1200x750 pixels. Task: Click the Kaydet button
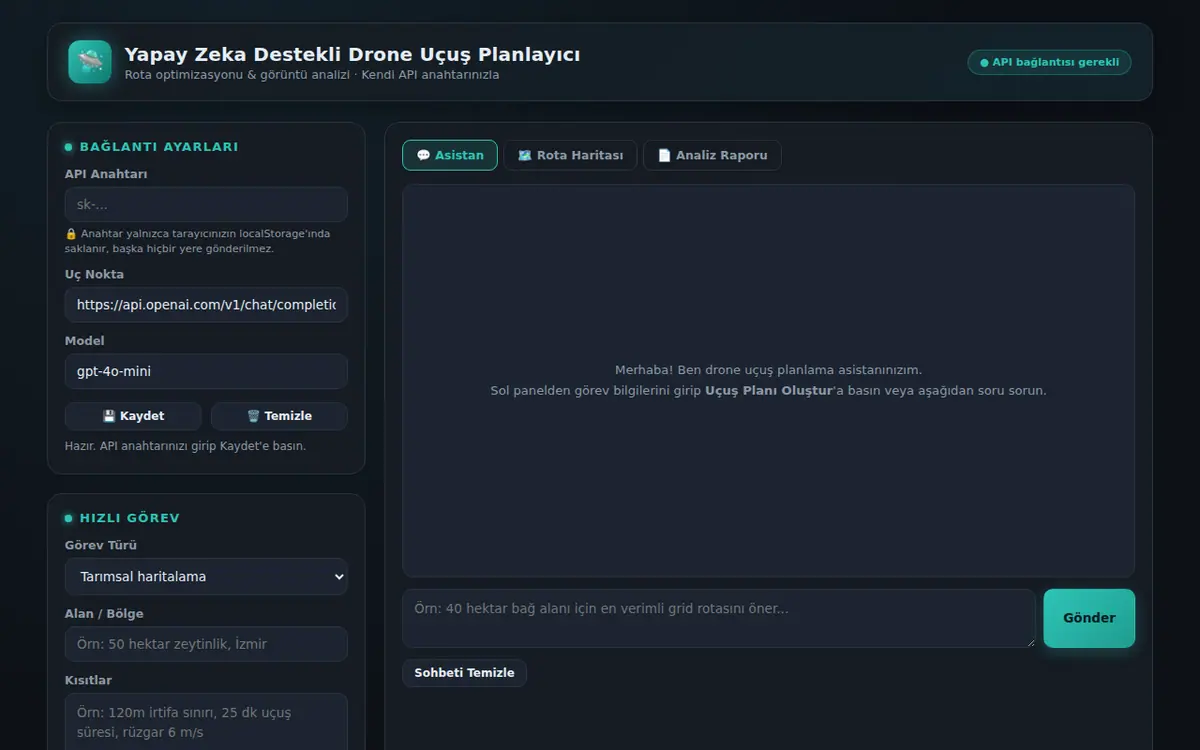point(133,416)
